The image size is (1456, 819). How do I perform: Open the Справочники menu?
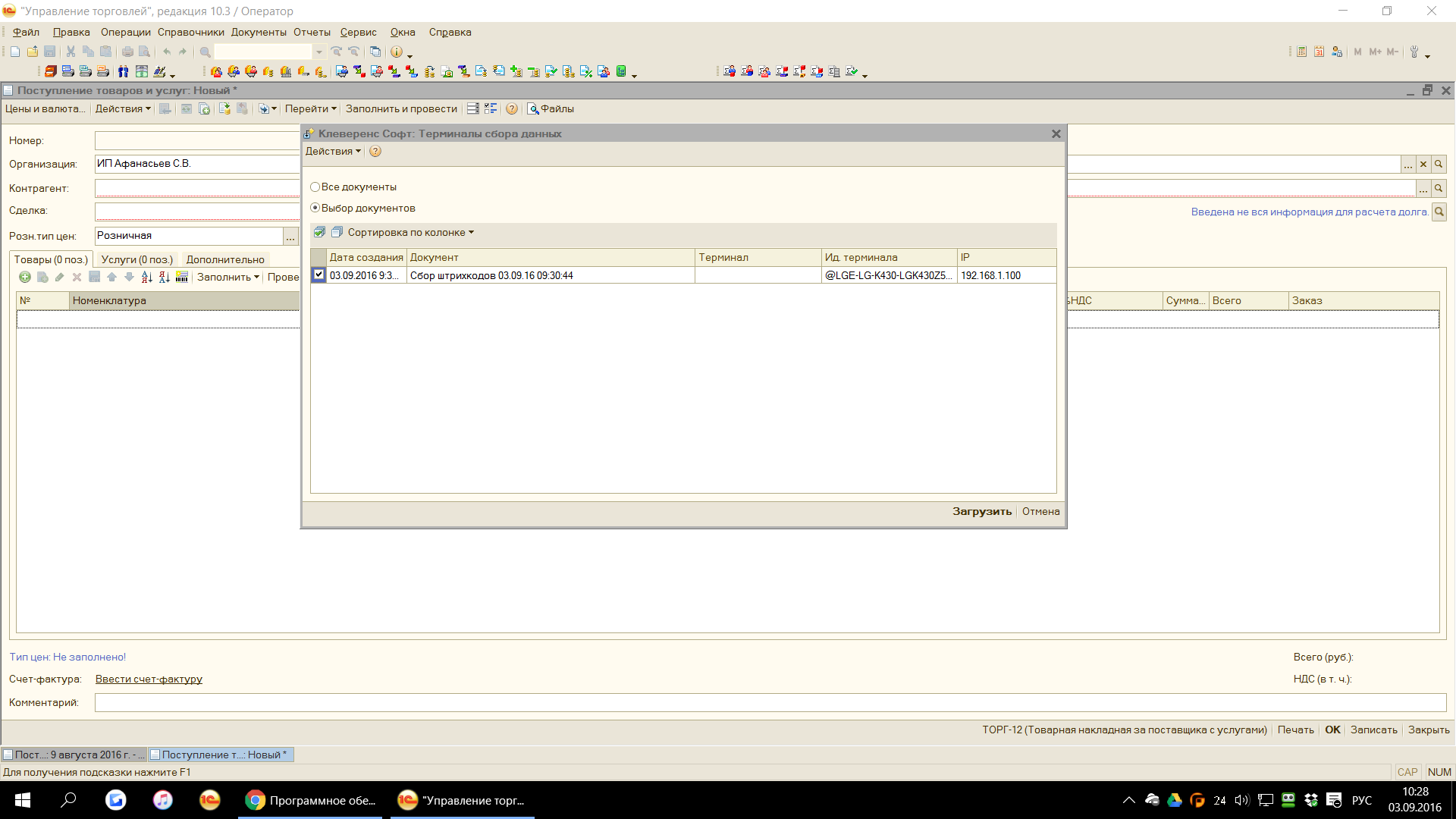pos(191,32)
